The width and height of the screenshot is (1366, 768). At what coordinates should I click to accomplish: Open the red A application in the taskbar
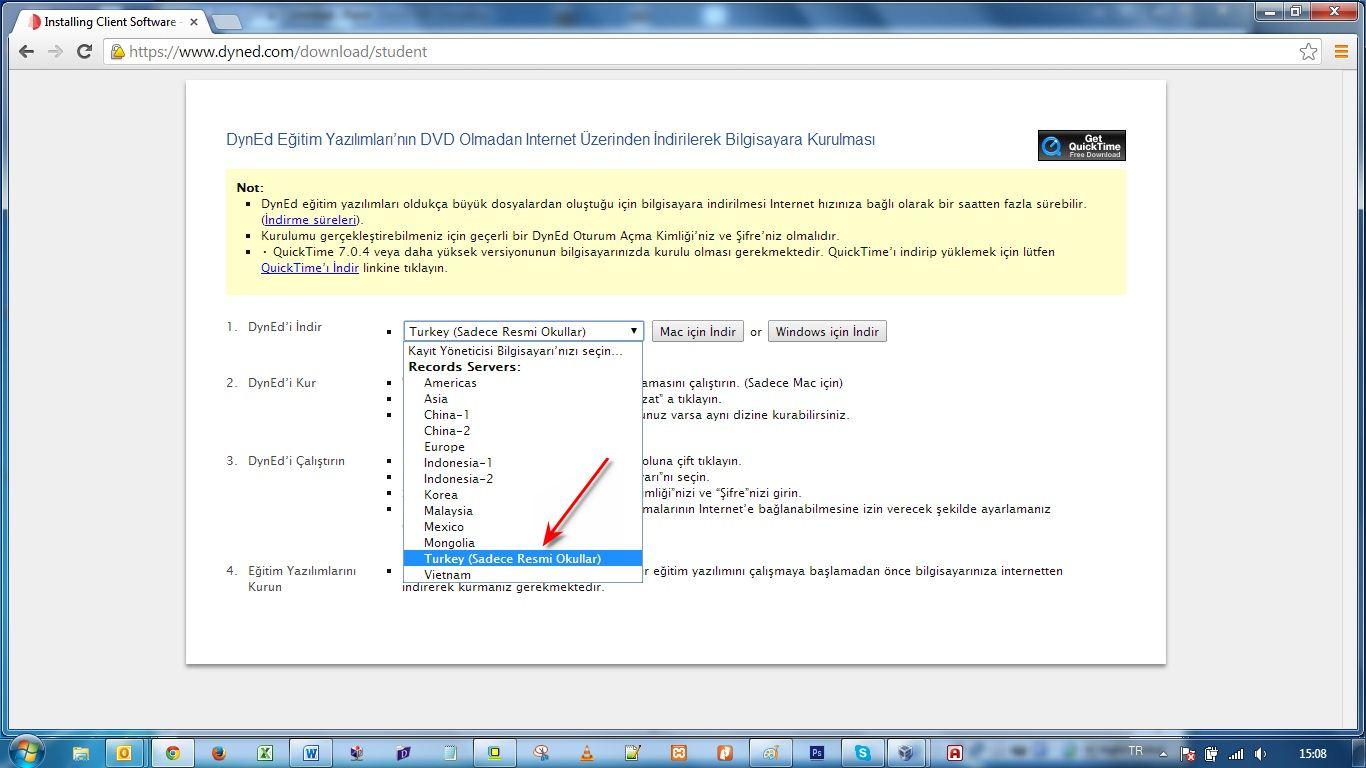tap(955, 753)
